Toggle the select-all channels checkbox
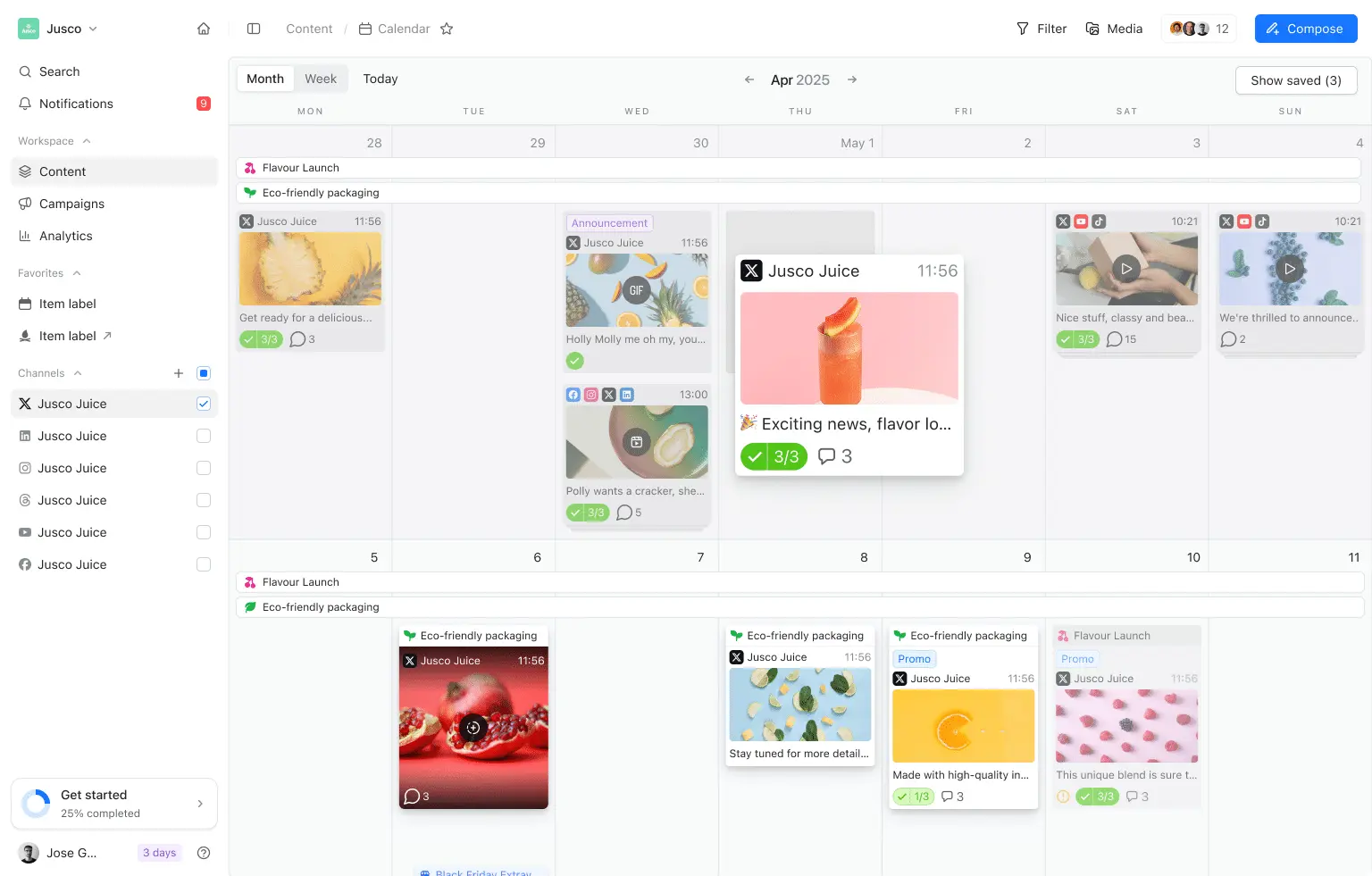Screen dimensions: 1372x876 click(x=204, y=373)
